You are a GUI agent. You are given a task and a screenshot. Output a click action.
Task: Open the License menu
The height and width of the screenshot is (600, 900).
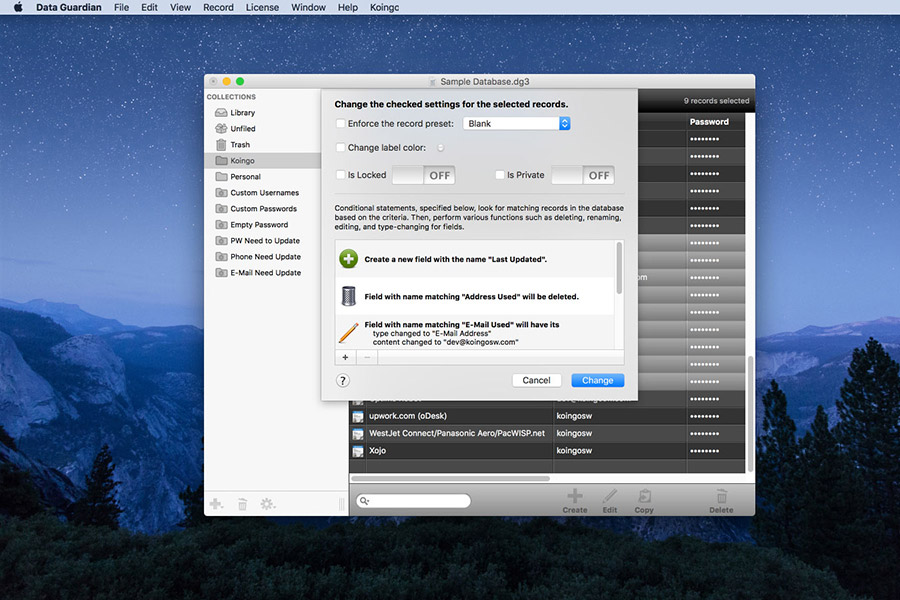pyautogui.click(x=262, y=7)
